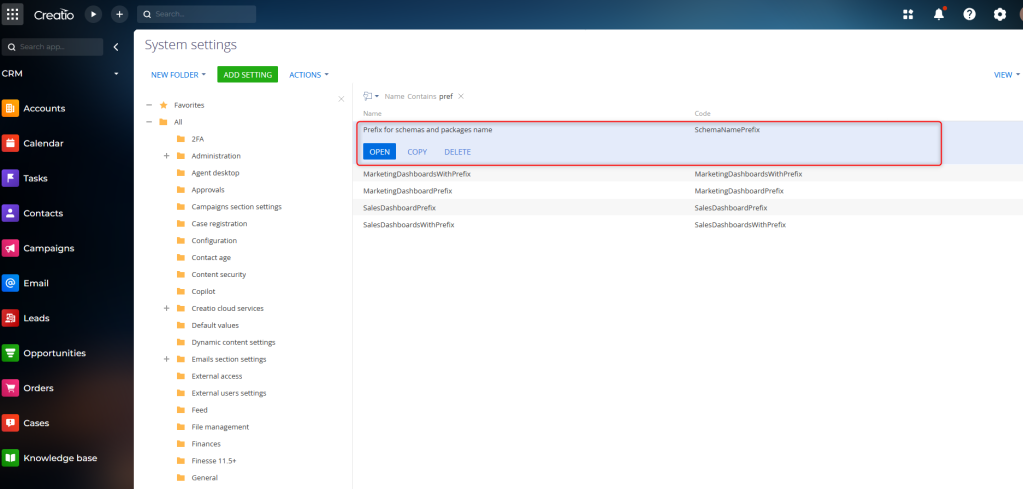
Task: Open the help question mark icon
Action: point(970,14)
